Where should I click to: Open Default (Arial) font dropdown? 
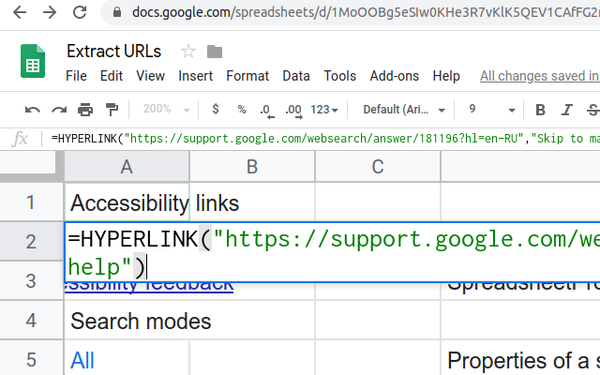click(x=404, y=110)
